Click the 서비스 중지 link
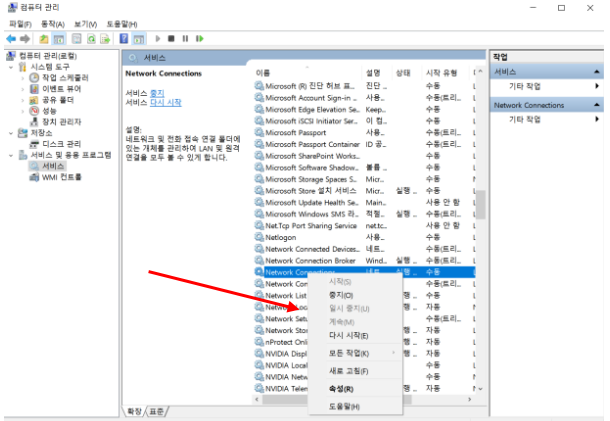The width and height of the screenshot is (610, 421). (157, 93)
